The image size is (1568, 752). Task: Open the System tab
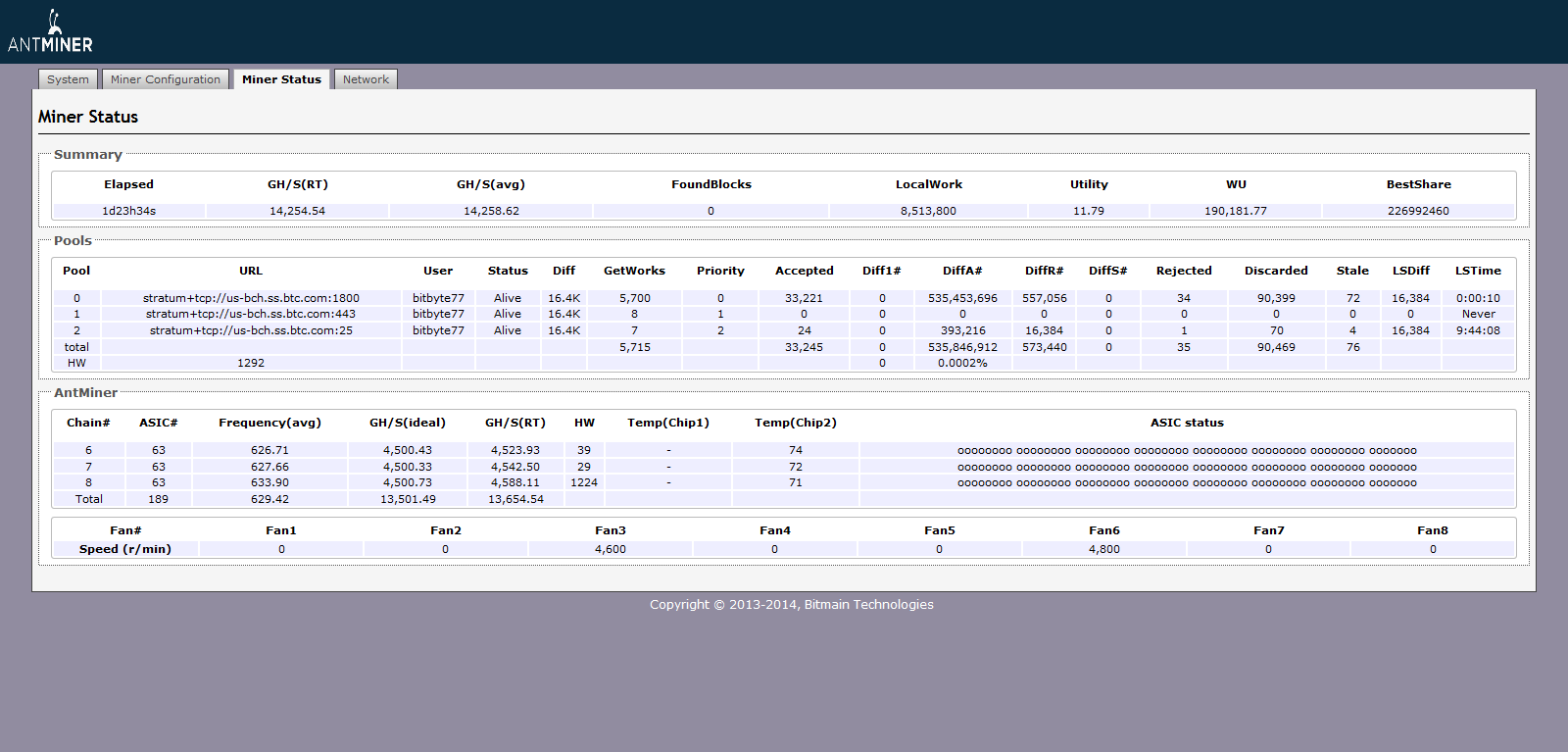(68, 79)
